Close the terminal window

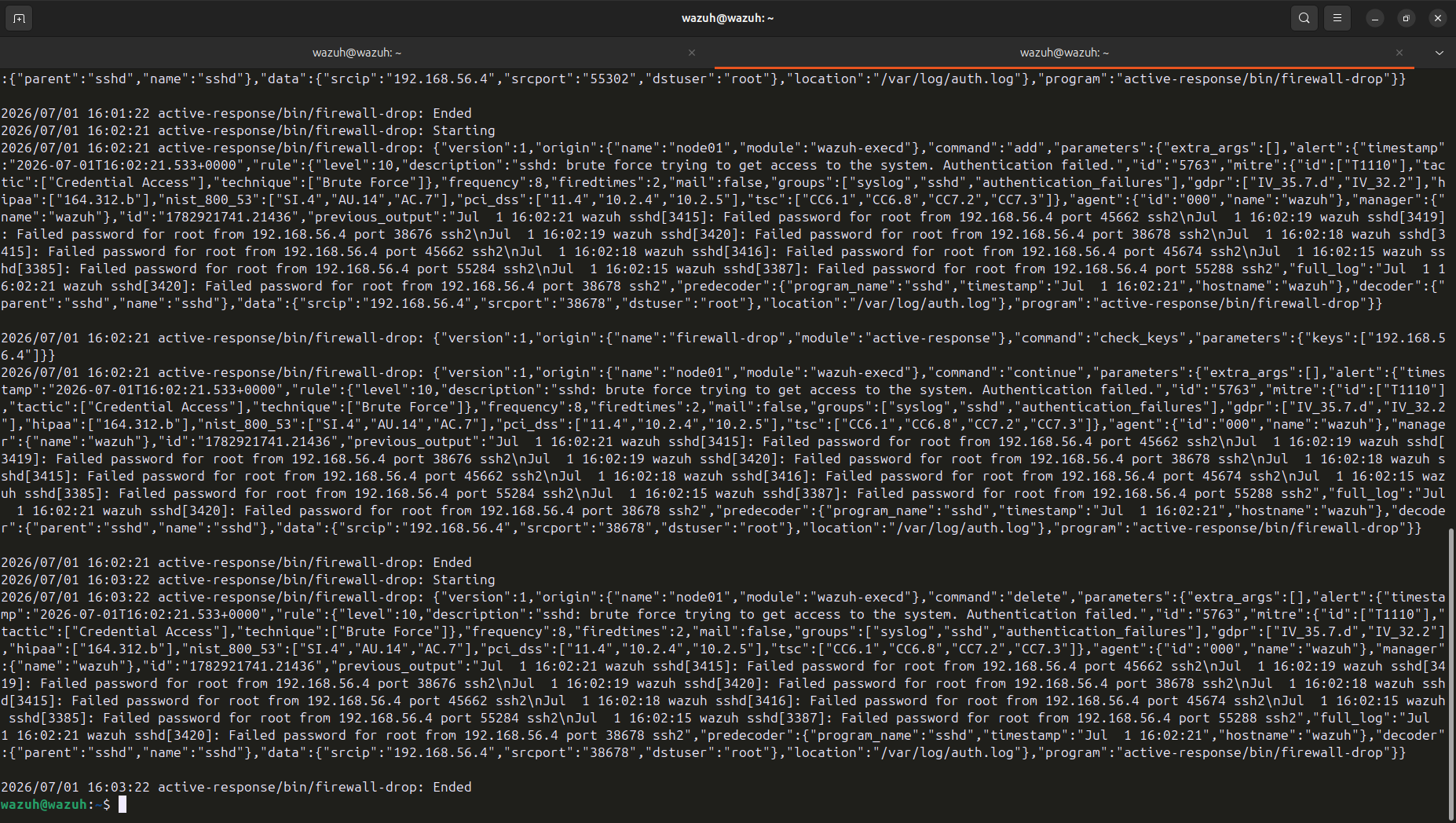1438,18
